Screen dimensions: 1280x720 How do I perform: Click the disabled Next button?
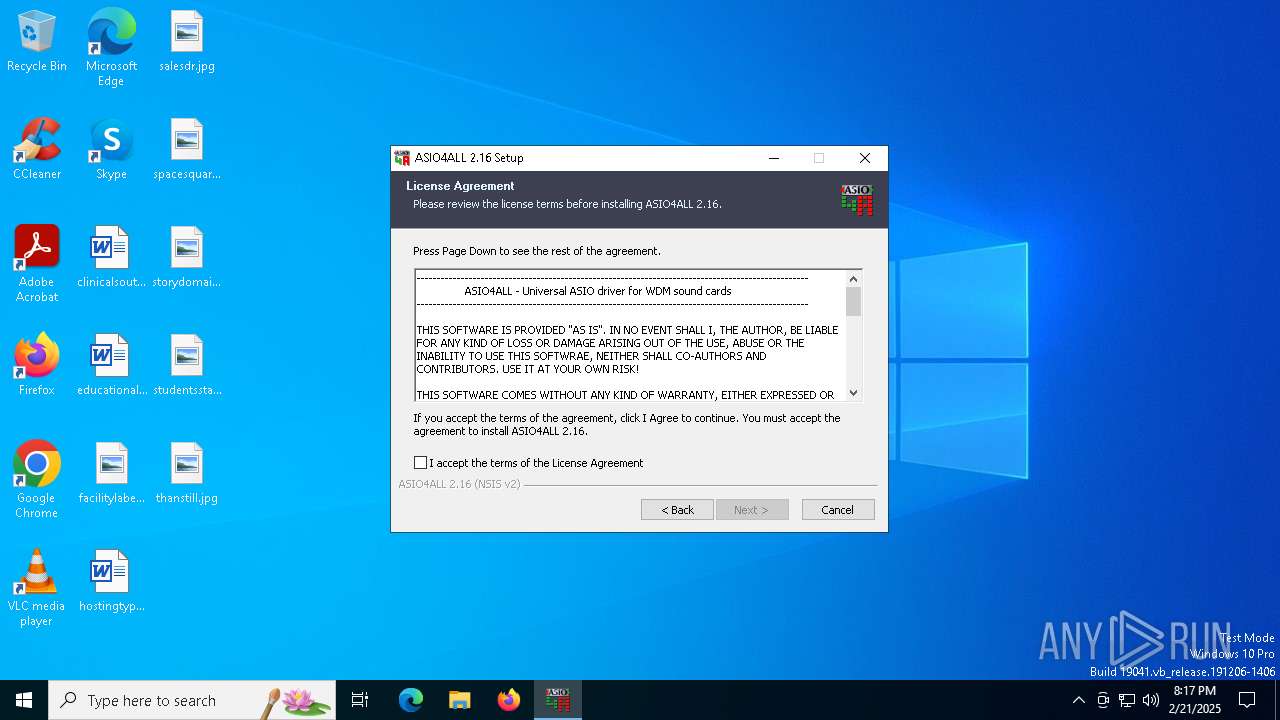752,510
